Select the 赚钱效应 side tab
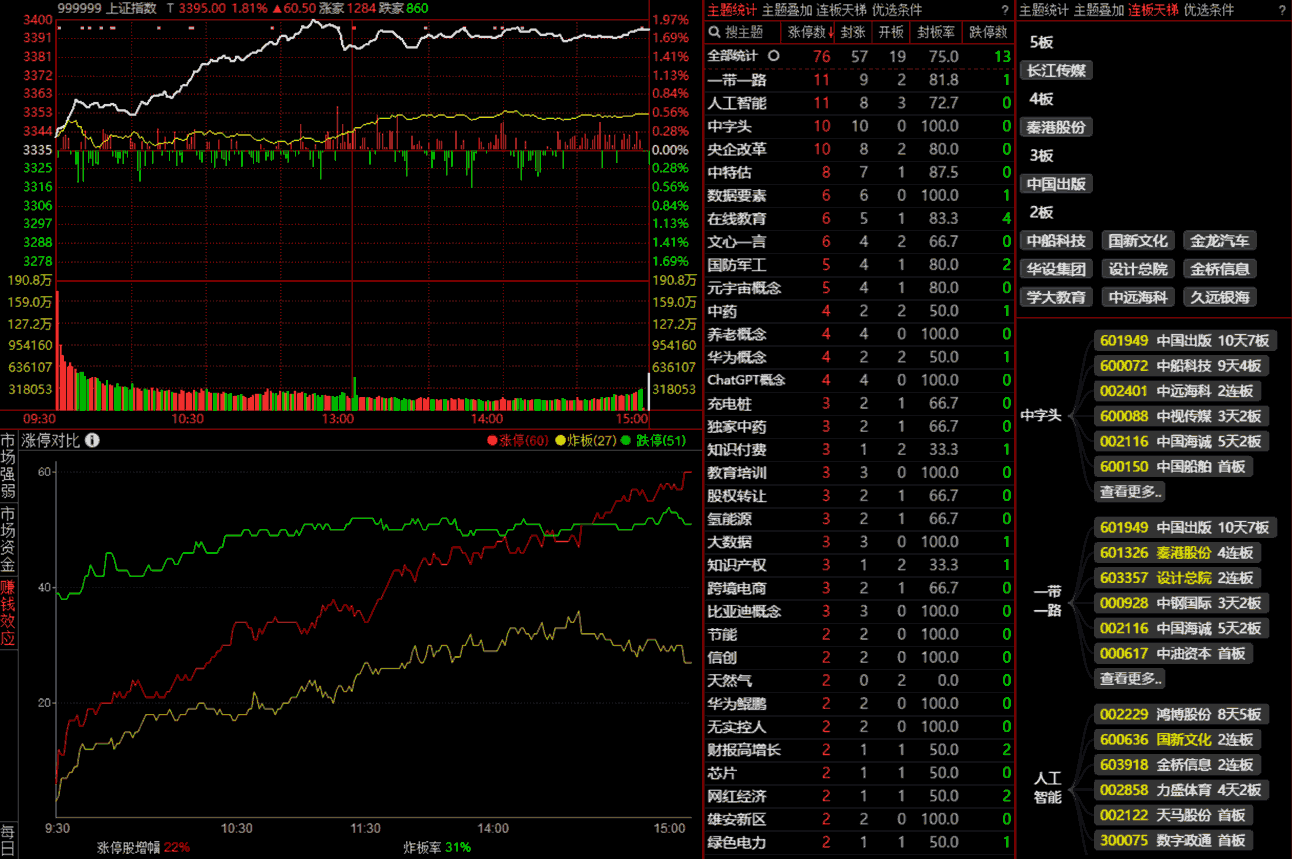 [8, 612]
